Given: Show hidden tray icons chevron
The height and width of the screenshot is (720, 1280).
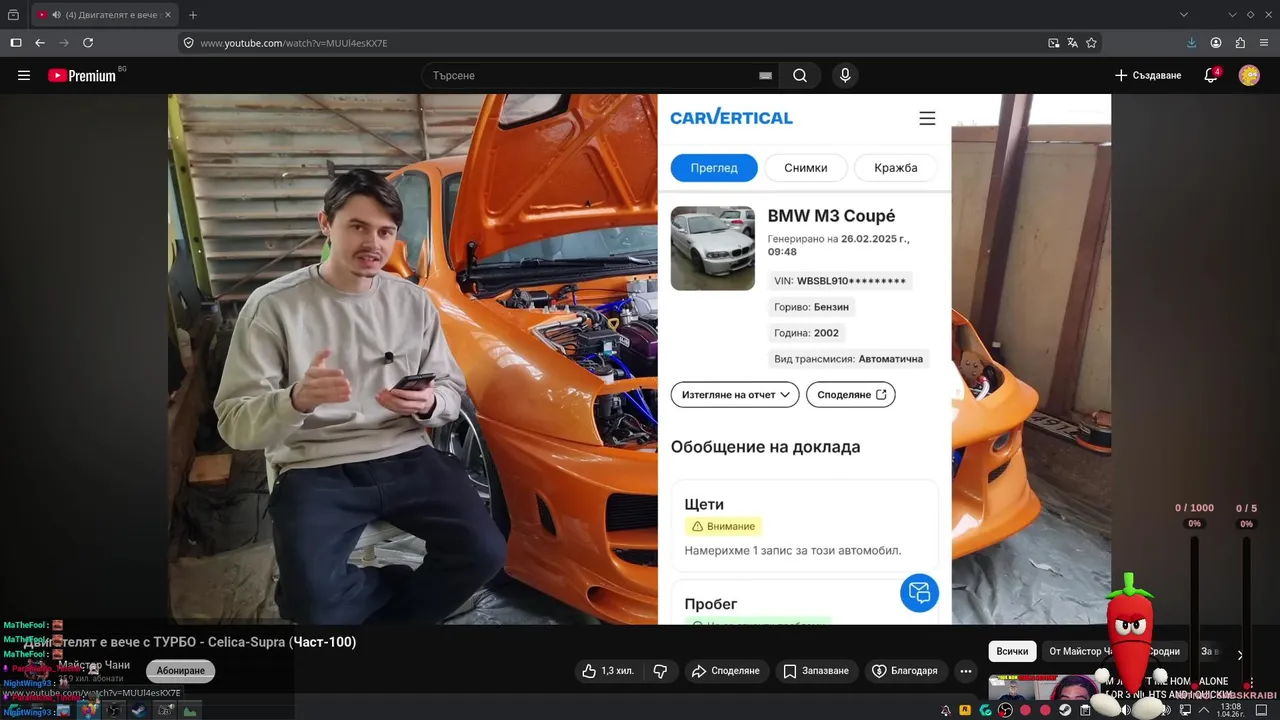Looking at the screenshot, I should (1204, 710).
